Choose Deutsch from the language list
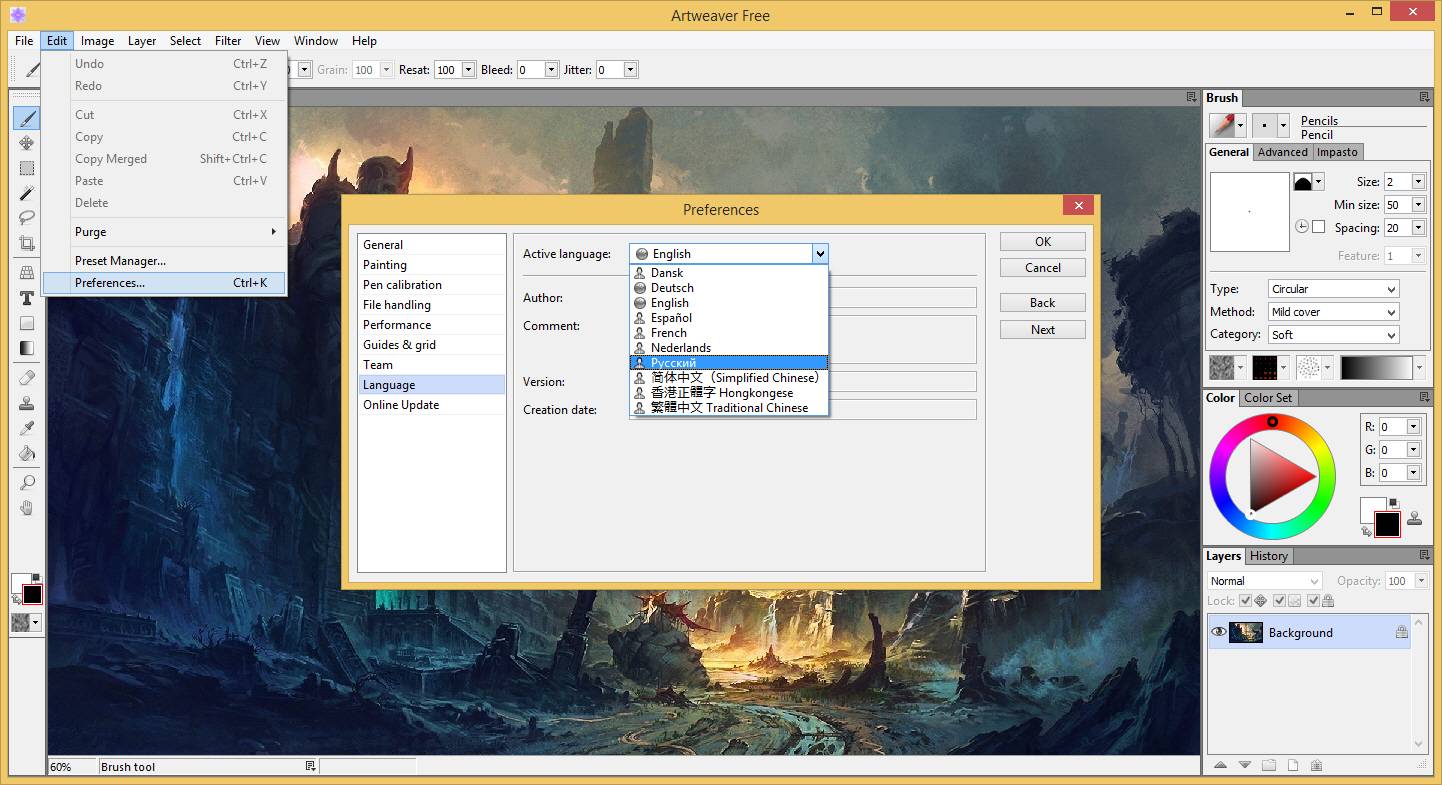1442x785 pixels. coord(729,288)
